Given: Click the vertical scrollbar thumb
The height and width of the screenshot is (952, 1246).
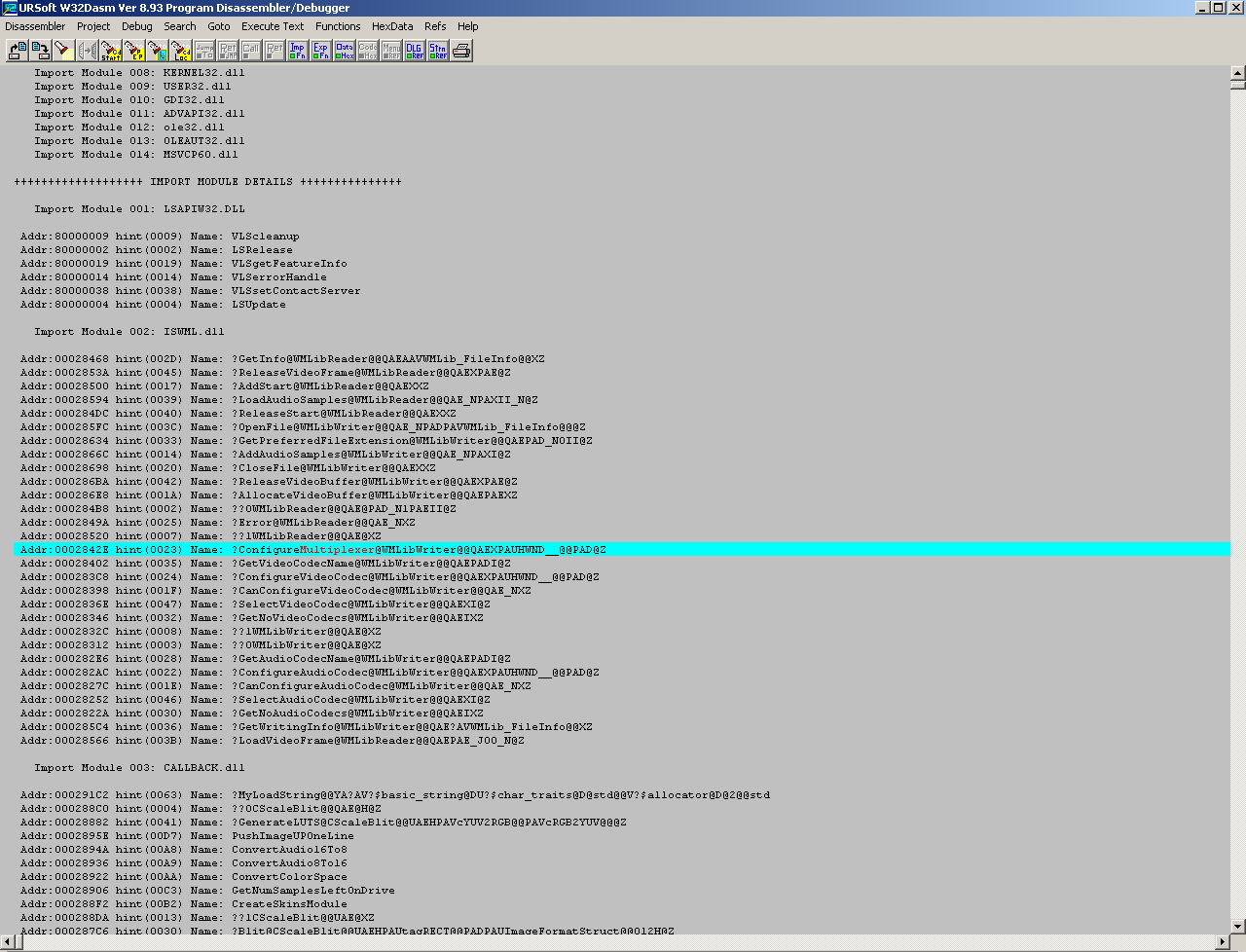Looking at the screenshot, I should (1238, 84).
